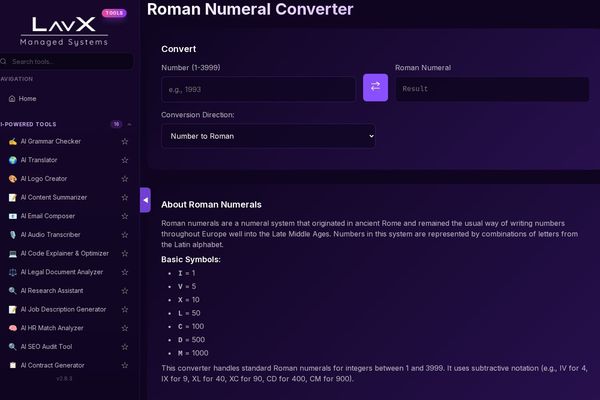
Task: Open the Conversion Direction dropdown
Action: (268, 136)
